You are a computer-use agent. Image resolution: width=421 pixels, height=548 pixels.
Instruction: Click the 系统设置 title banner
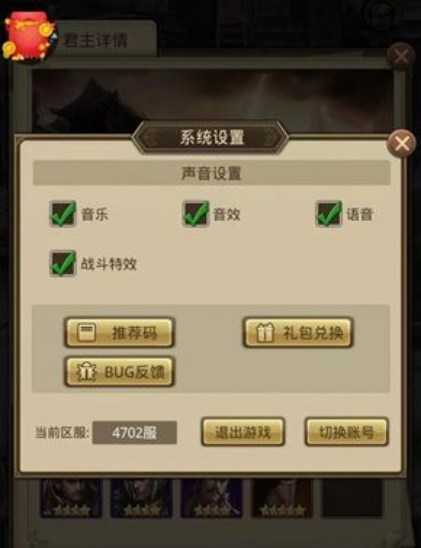(211, 137)
